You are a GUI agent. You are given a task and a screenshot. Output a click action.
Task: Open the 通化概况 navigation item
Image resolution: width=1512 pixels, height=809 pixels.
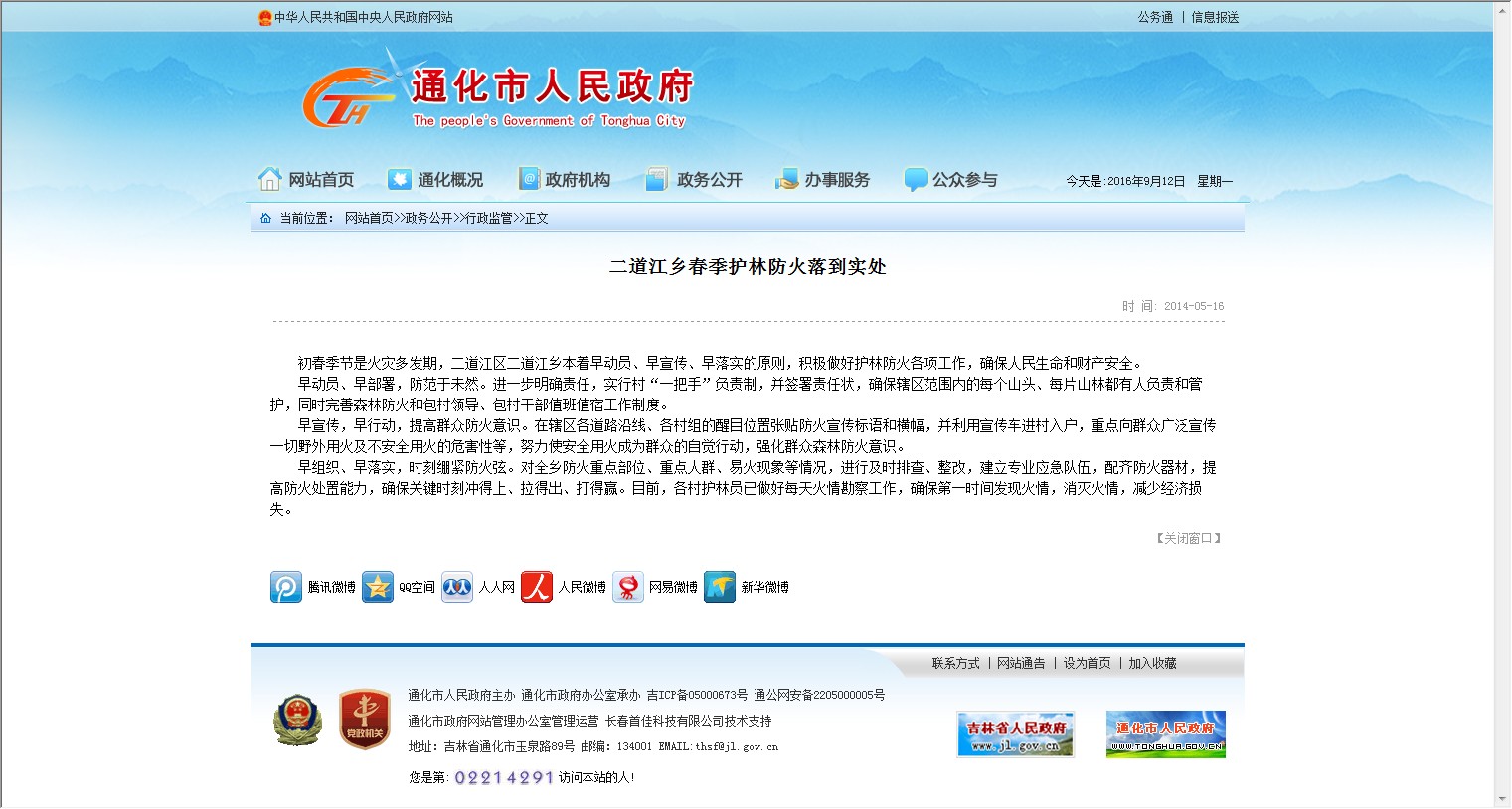tap(435, 180)
